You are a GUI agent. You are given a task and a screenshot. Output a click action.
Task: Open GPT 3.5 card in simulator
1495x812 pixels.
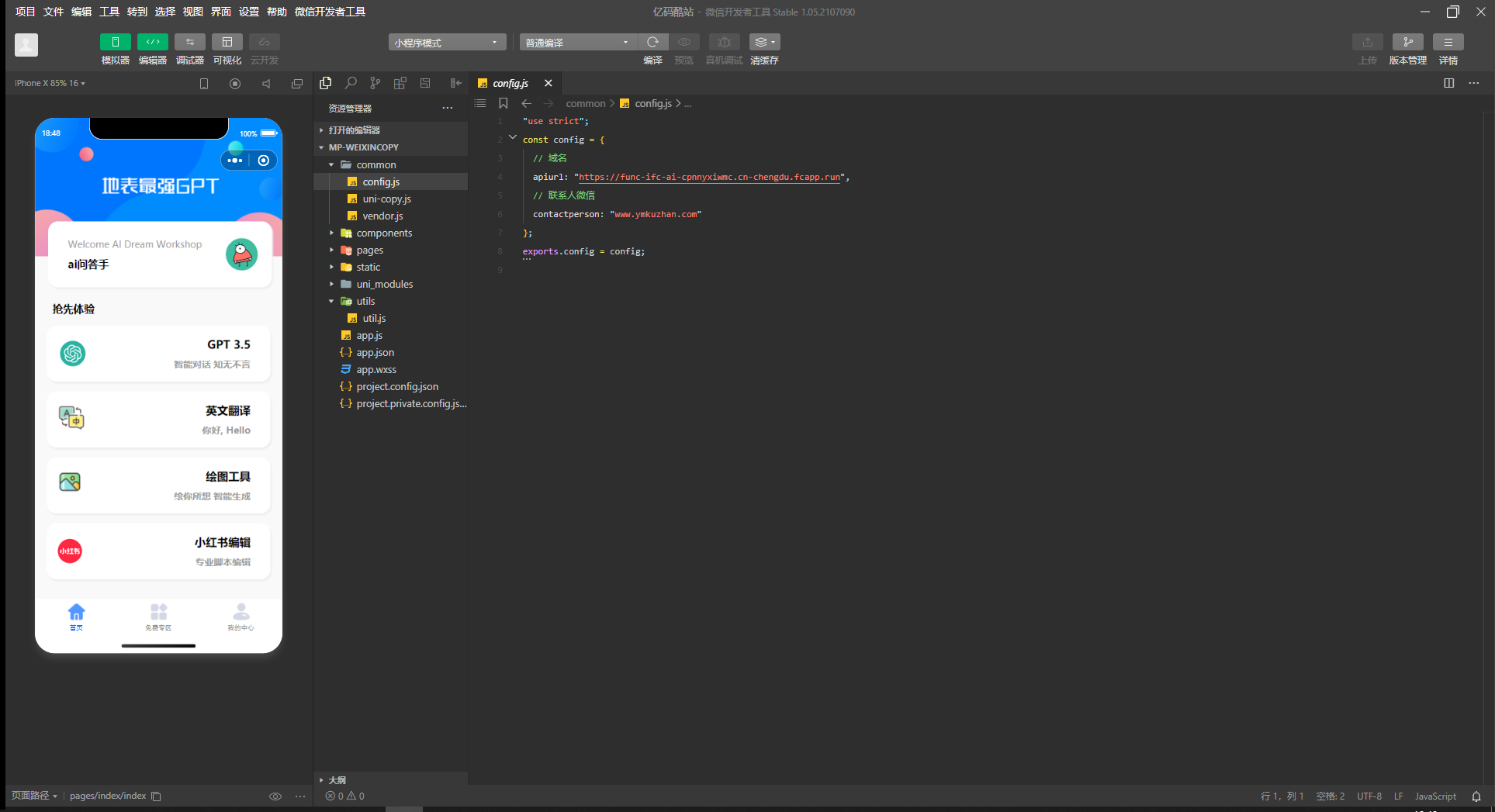point(158,354)
